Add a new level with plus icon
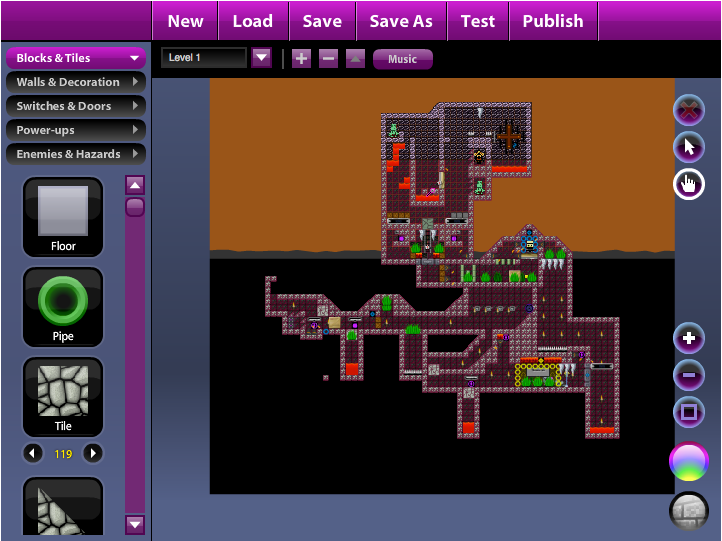Image resolution: width=722 pixels, height=541 pixels. pos(301,58)
